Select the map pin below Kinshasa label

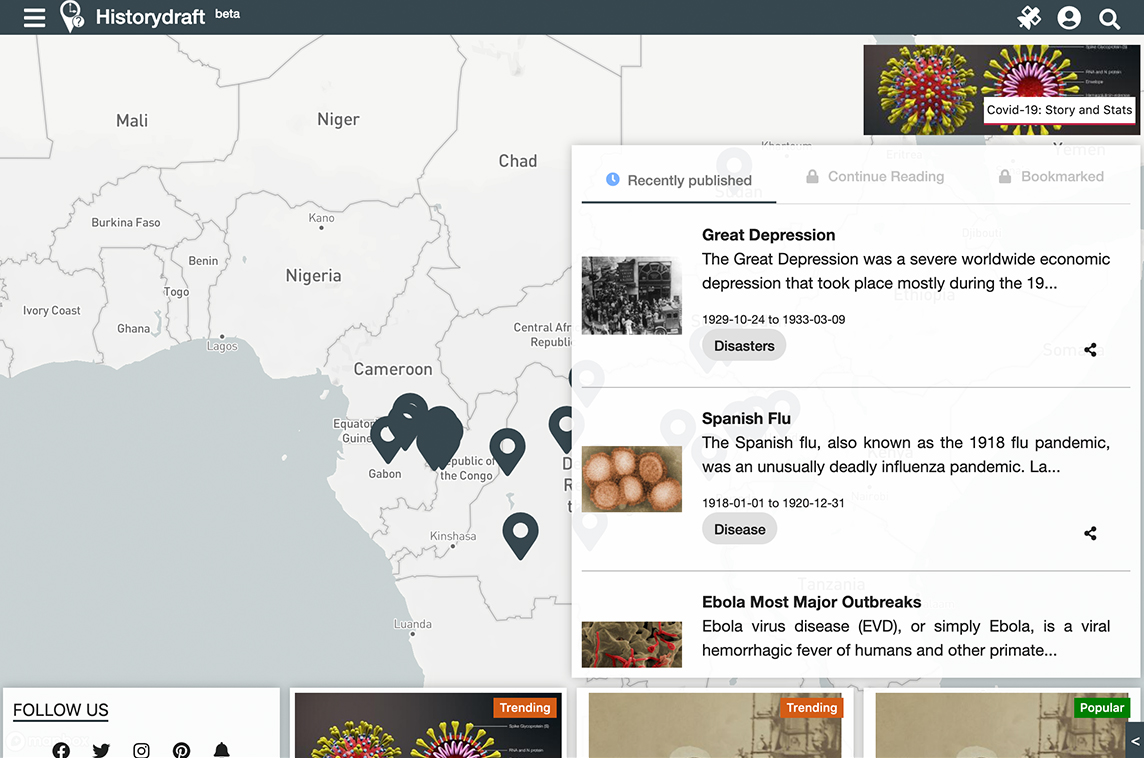point(520,535)
